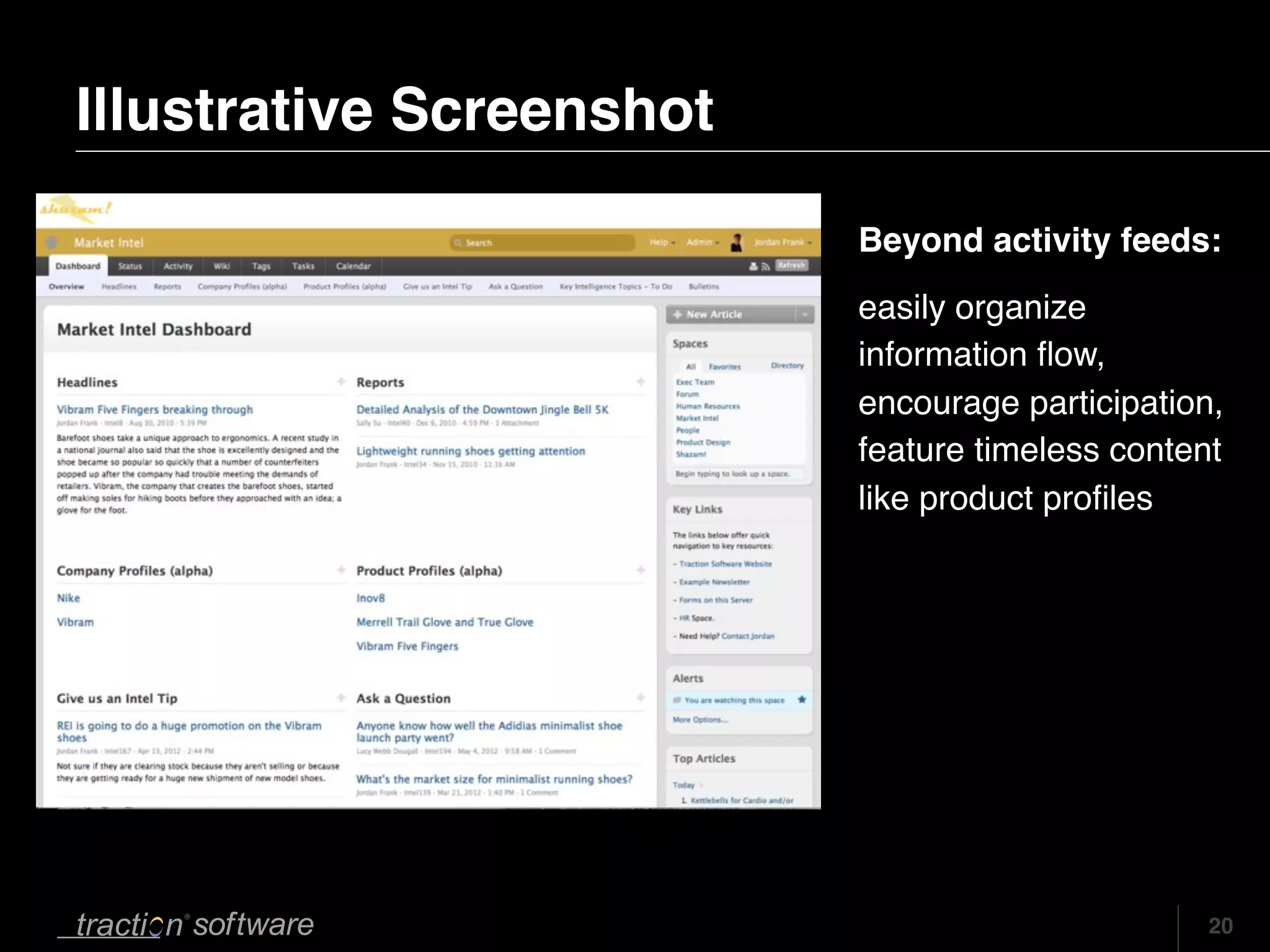Expand the New Article dropdown arrow
The height and width of the screenshot is (952, 1270).
pyautogui.click(x=805, y=315)
